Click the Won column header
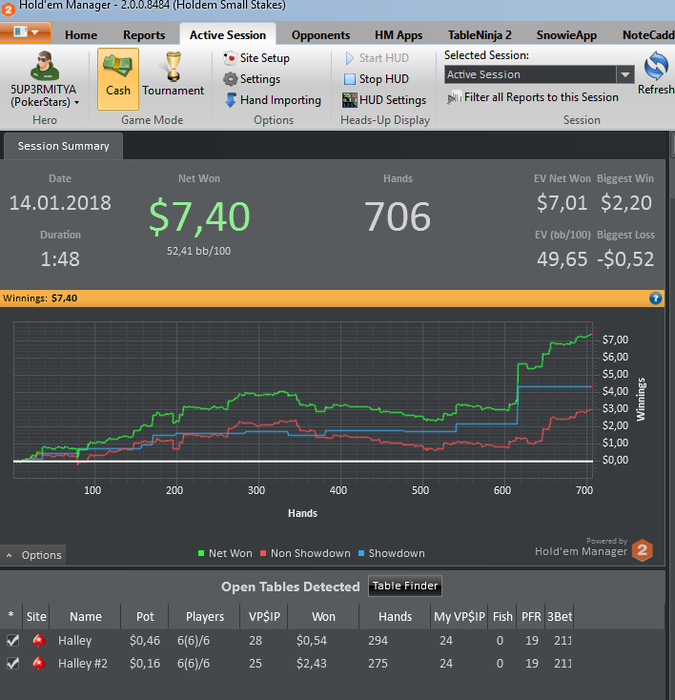The height and width of the screenshot is (700, 675). (x=324, y=617)
